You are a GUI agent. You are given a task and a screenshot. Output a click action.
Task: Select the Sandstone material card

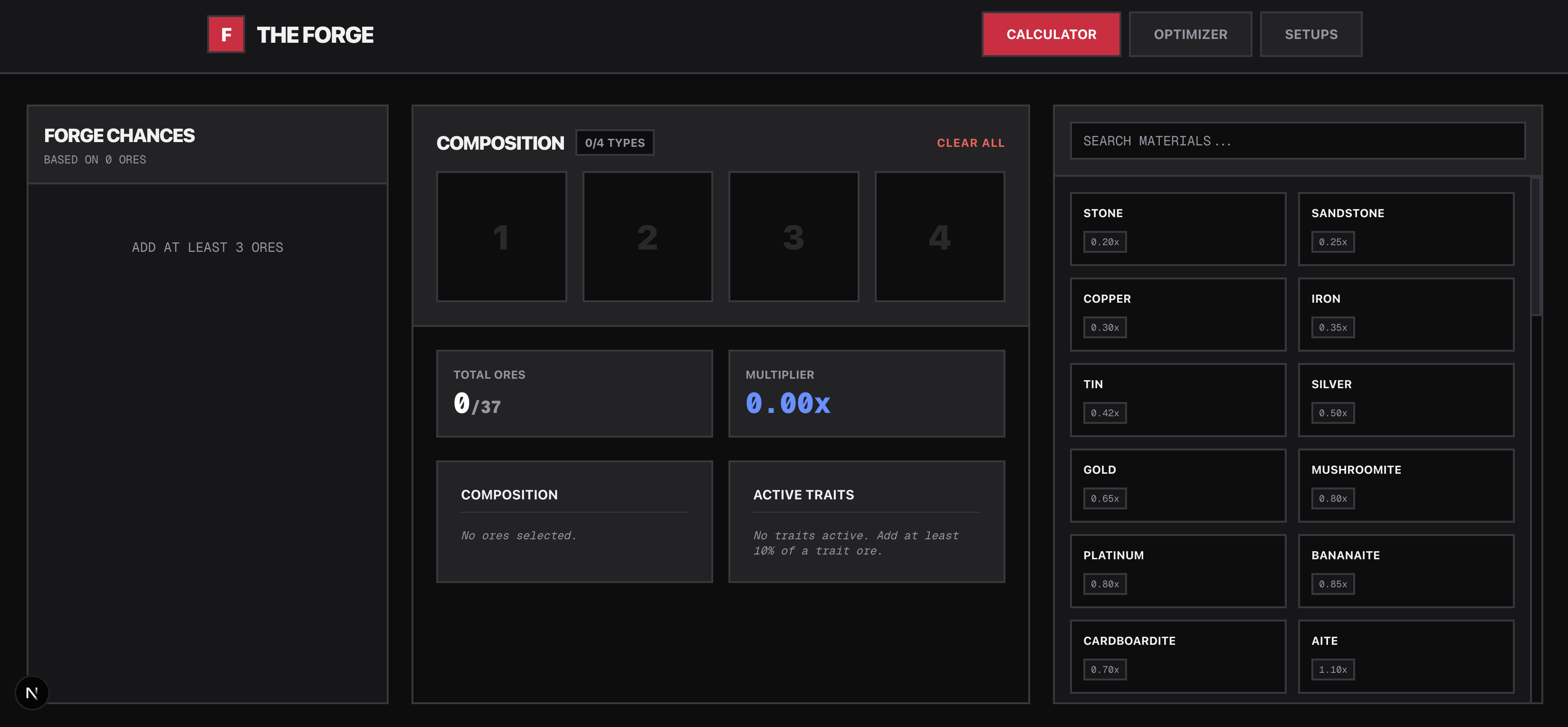(1406, 229)
